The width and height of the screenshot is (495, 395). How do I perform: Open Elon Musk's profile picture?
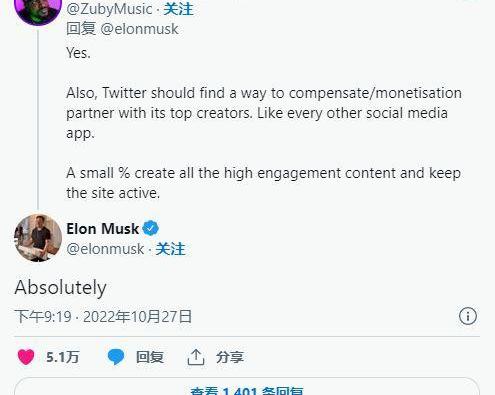tap(38, 238)
